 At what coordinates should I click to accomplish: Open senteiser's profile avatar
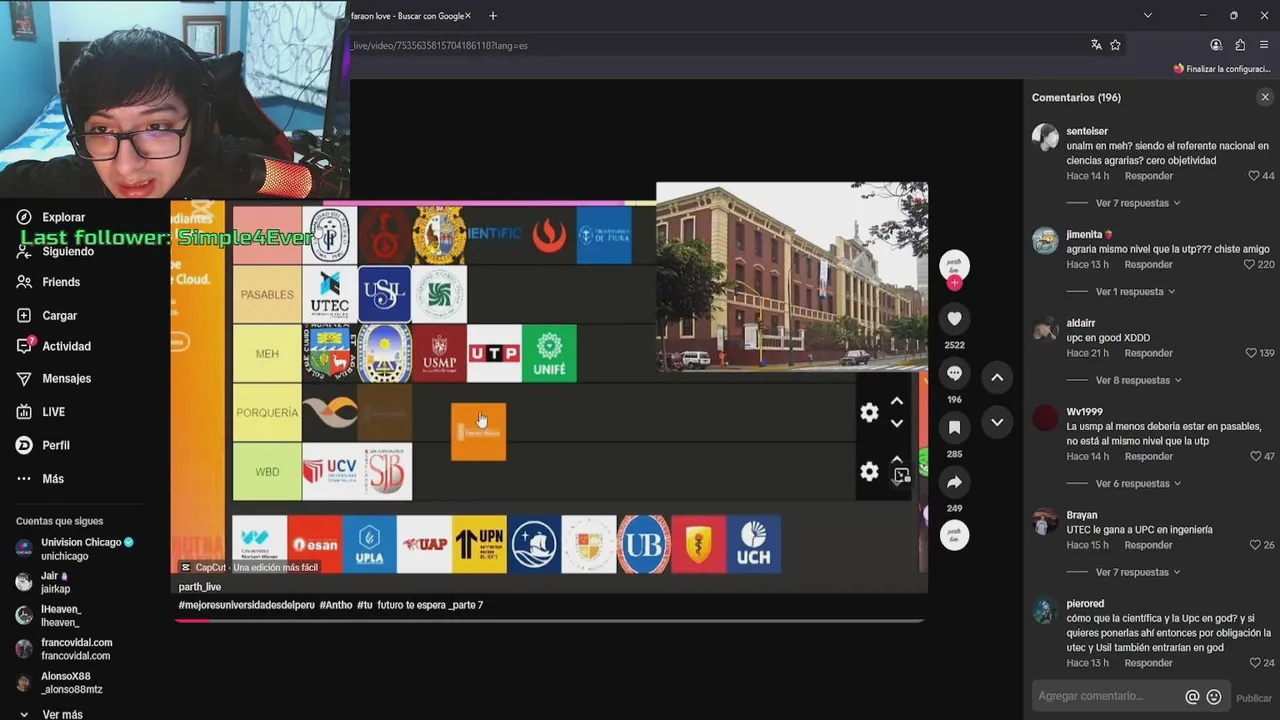(x=1045, y=137)
